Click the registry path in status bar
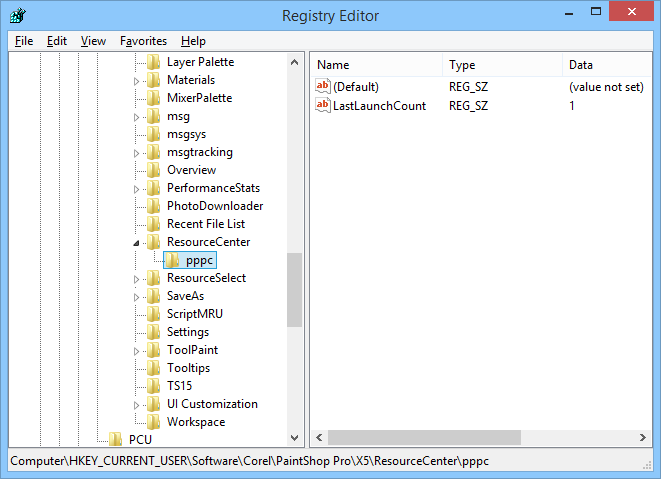Screen dimensions: 661x479 (x=250, y=461)
